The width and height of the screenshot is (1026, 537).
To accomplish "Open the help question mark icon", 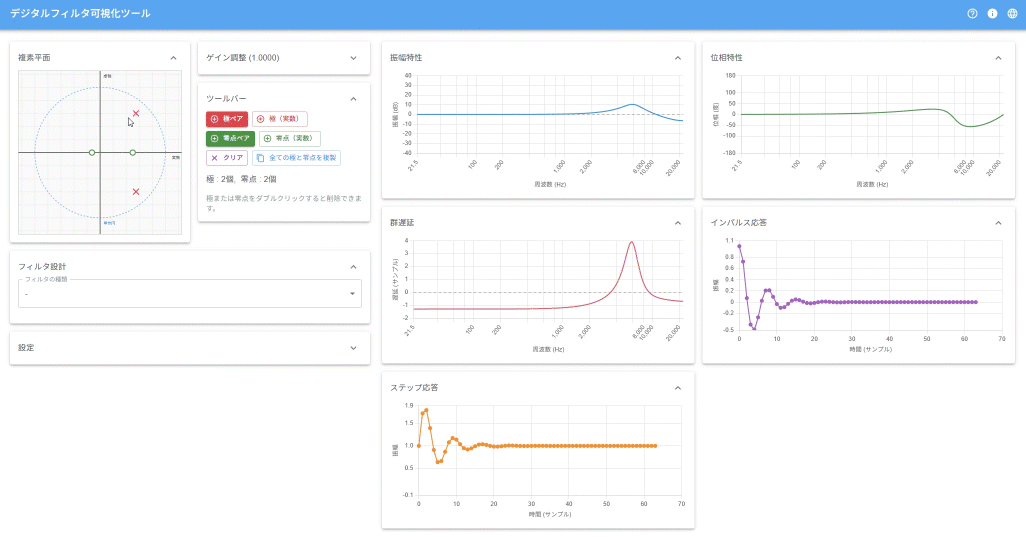I will [972, 14].
